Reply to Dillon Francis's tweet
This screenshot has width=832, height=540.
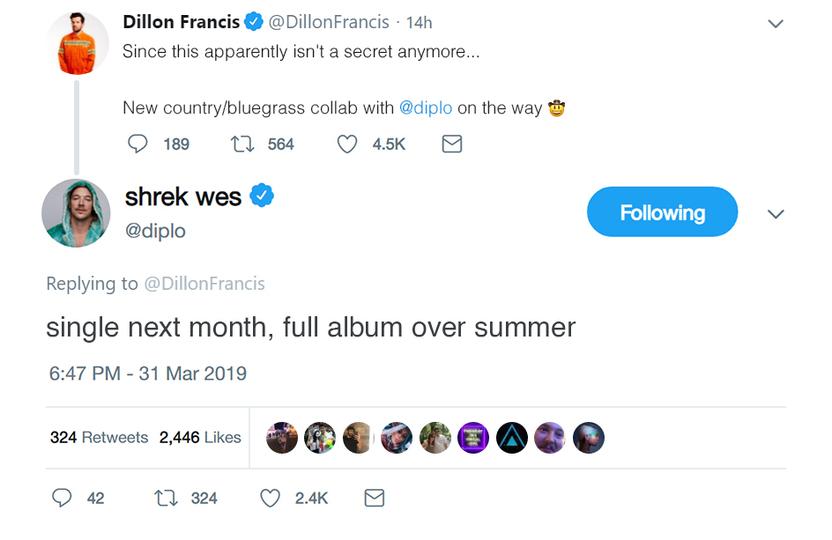coord(139,144)
